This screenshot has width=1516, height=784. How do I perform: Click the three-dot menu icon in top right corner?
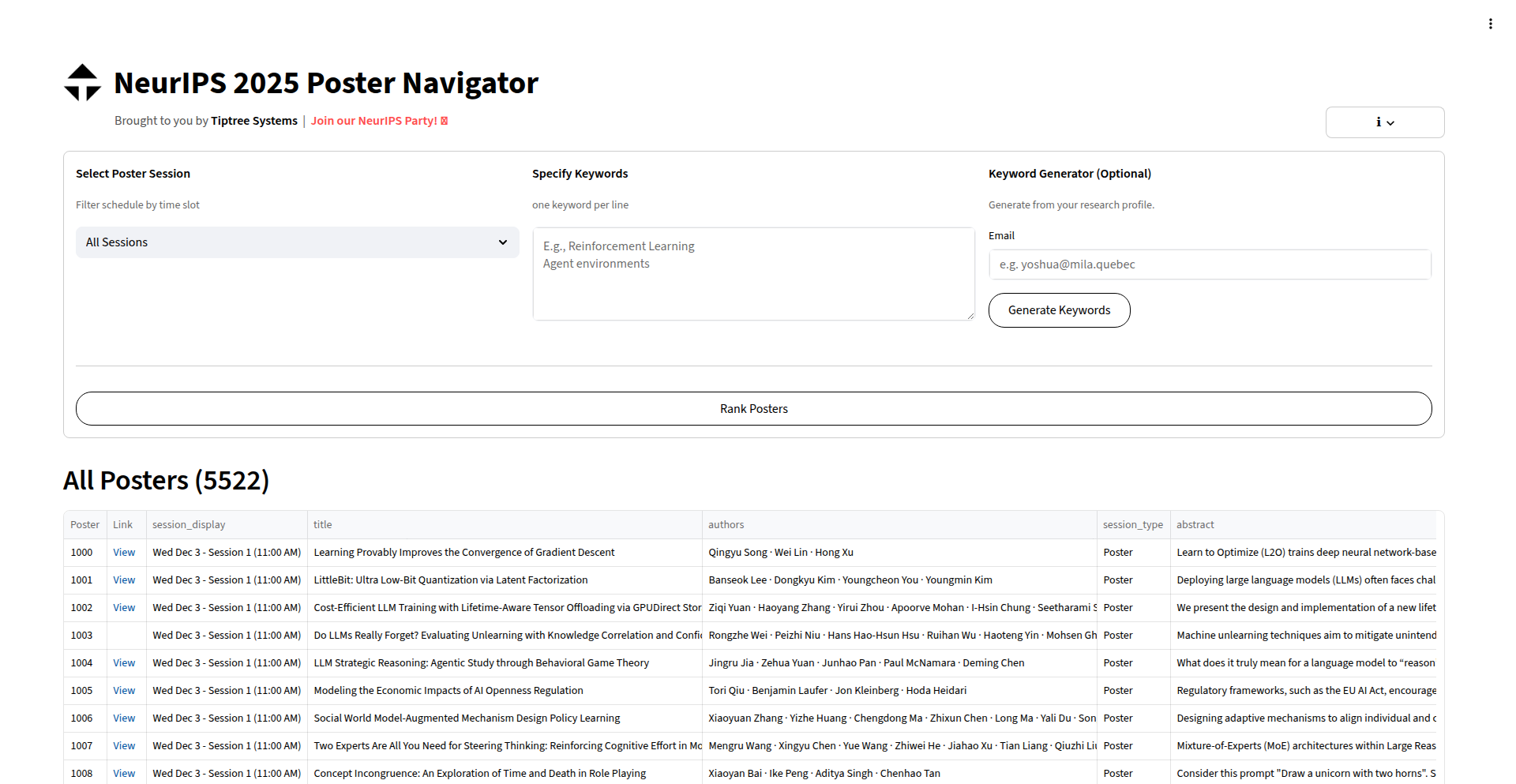click(x=1491, y=23)
